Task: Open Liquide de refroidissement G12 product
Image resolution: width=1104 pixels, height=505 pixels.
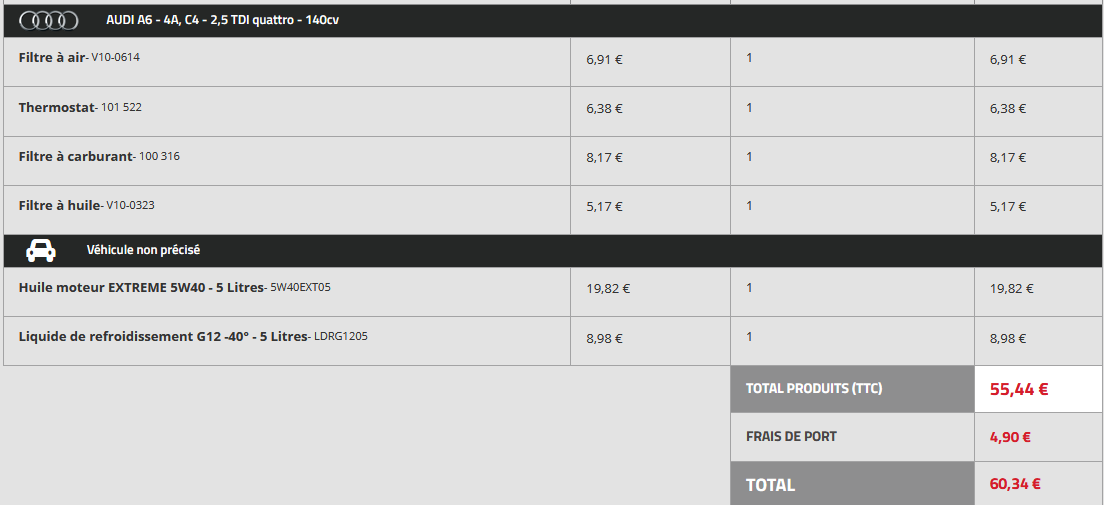Action: click(x=163, y=336)
